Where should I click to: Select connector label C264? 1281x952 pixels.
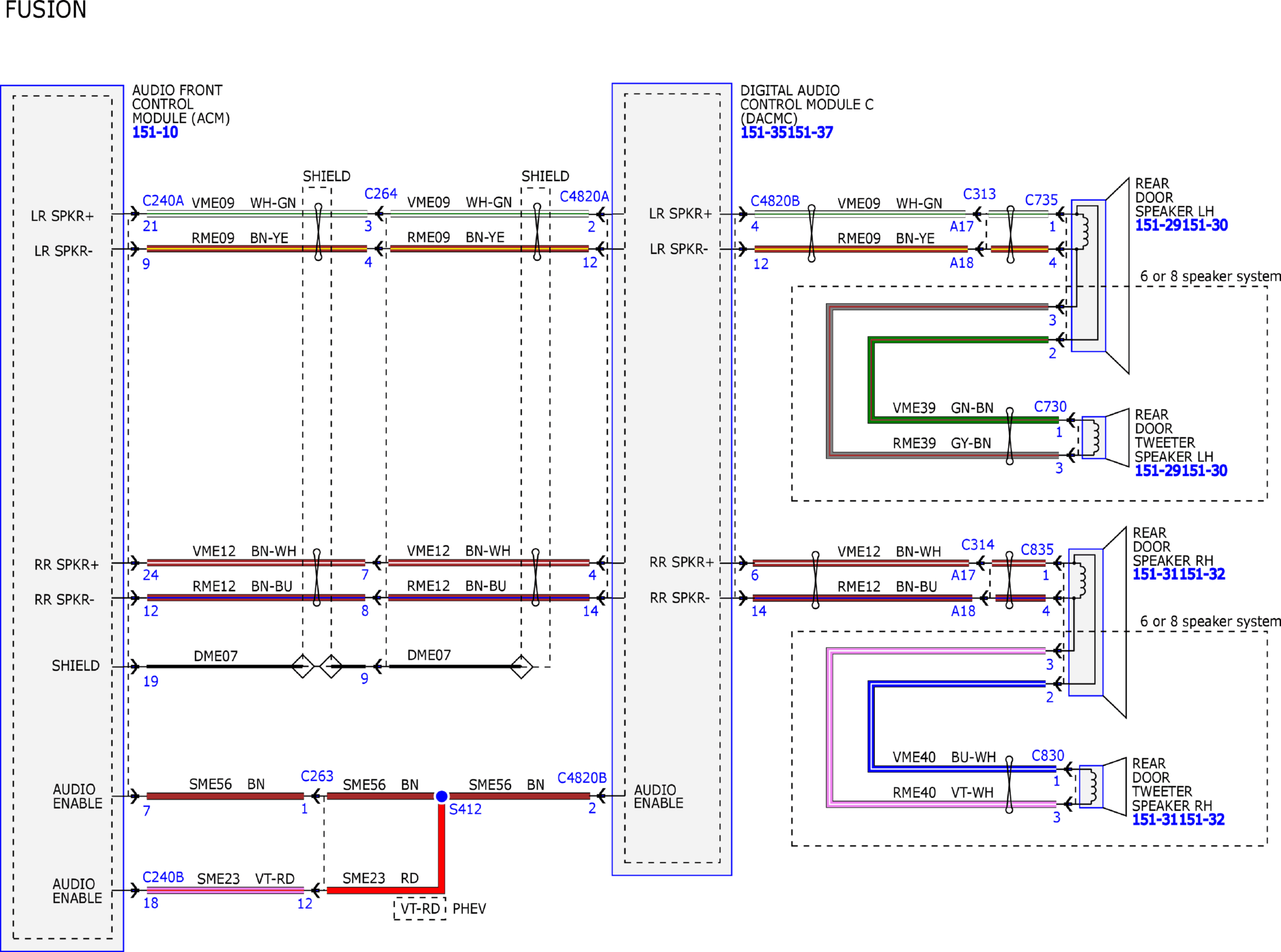click(381, 194)
